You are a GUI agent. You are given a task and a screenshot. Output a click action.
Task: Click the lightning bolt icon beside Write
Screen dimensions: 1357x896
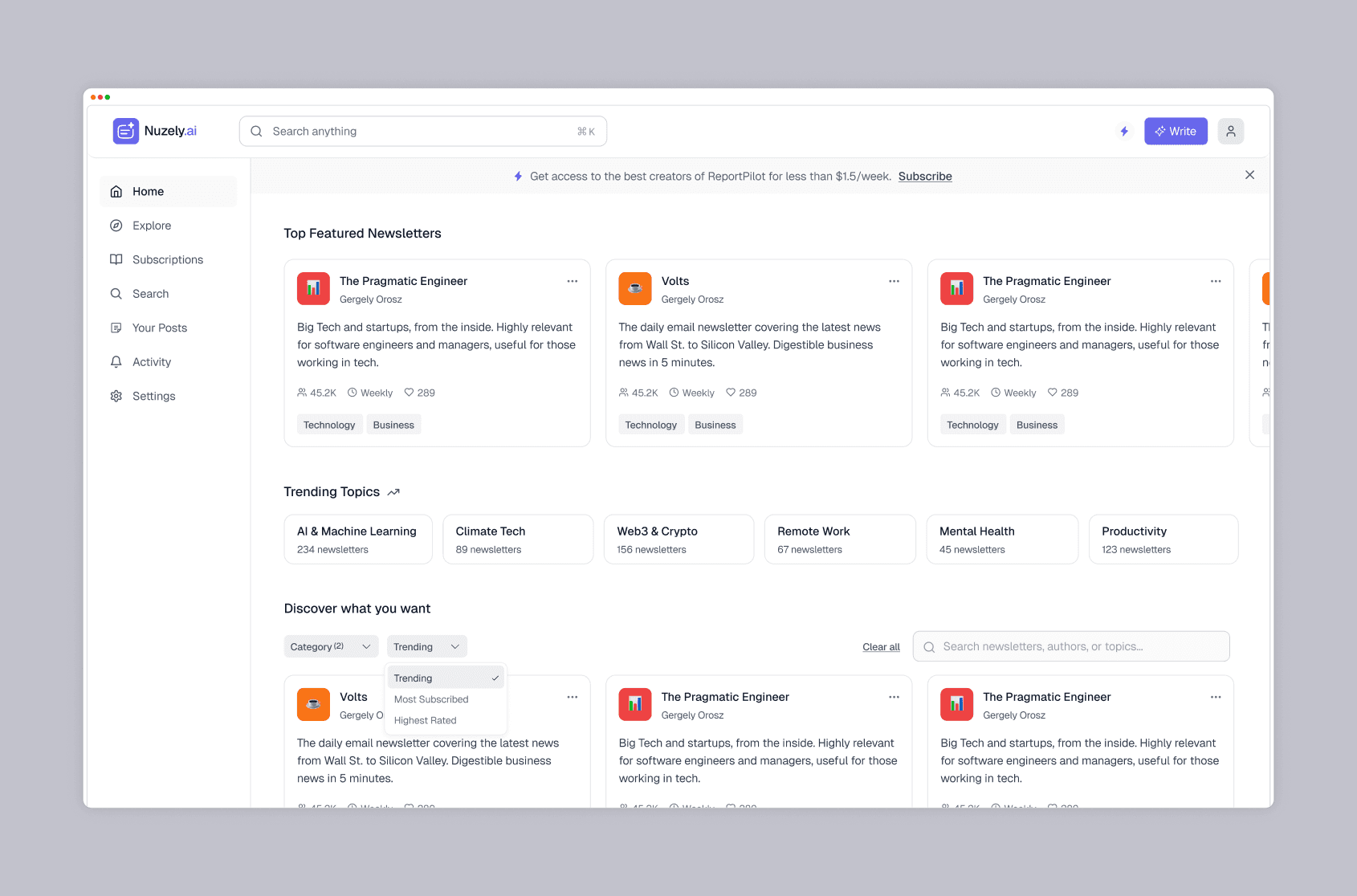coord(1124,131)
